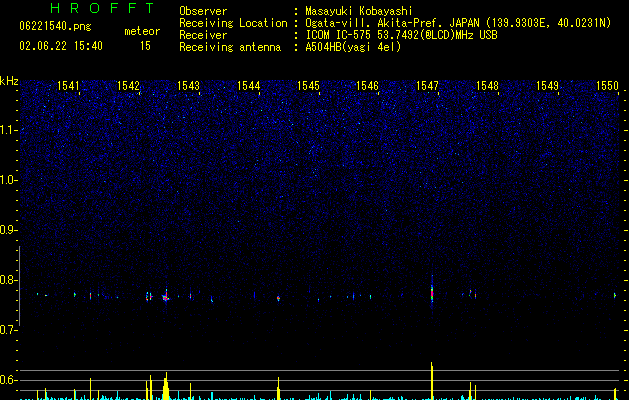The image size is (629, 400).
Task: Click the 1543 time marker
Action: pyautogui.click(x=188, y=86)
